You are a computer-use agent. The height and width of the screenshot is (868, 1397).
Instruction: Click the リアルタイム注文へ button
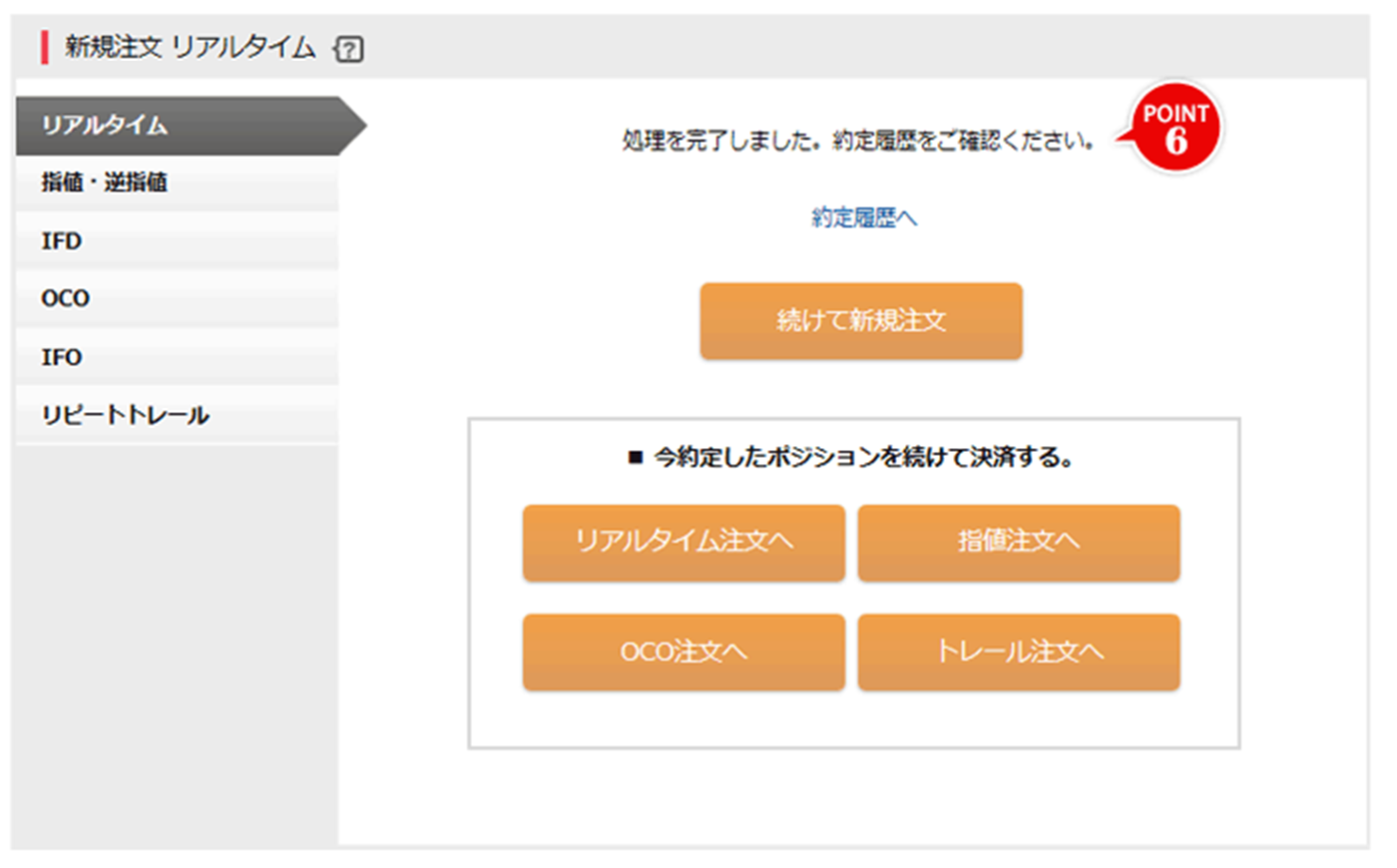tap(684, 542)
